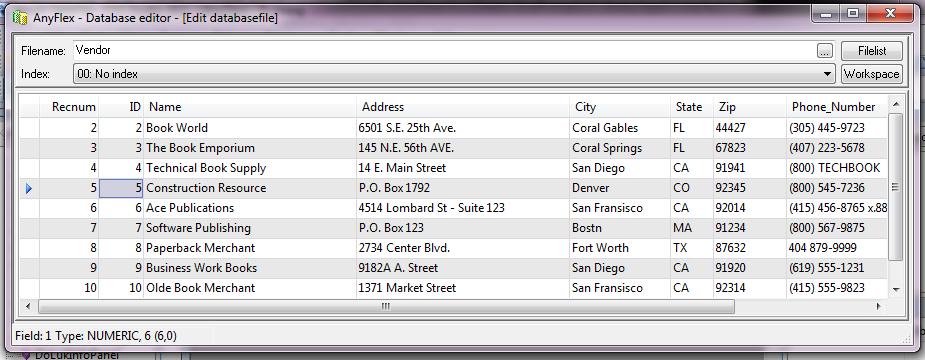Click the State column header

click(x=691, y=107)
